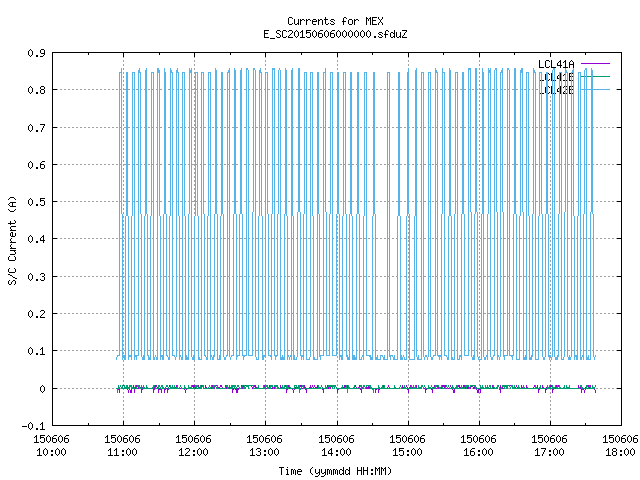The image size is (640, 480).
Task: Click the y-axis label 'S/C Current (A)'
Action: [13, 240]
